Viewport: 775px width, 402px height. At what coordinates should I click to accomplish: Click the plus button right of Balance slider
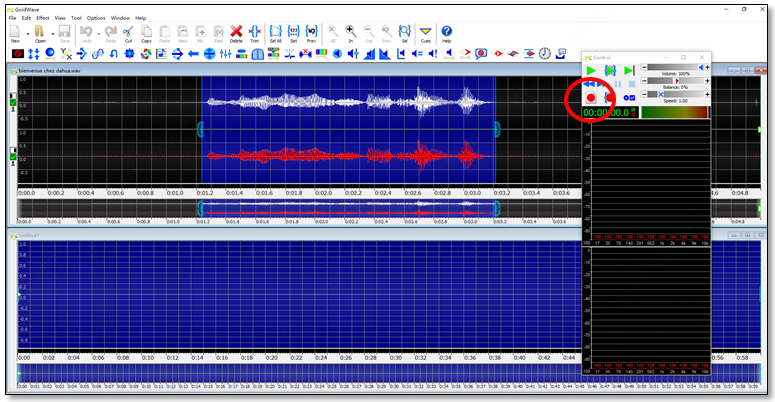click(x=707, y=81)
